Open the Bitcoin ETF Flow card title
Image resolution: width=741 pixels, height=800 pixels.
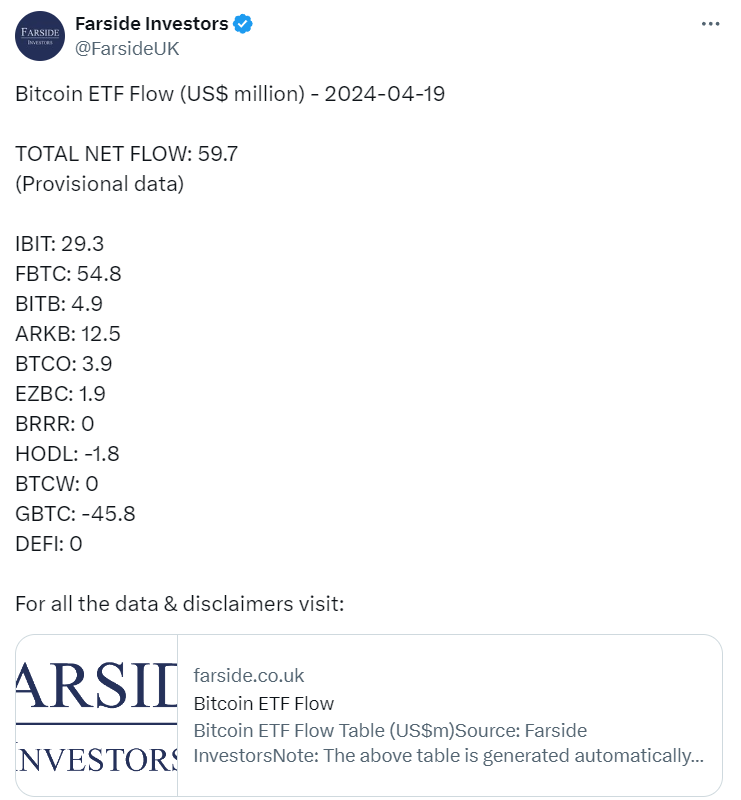click(x=263, y=704)
